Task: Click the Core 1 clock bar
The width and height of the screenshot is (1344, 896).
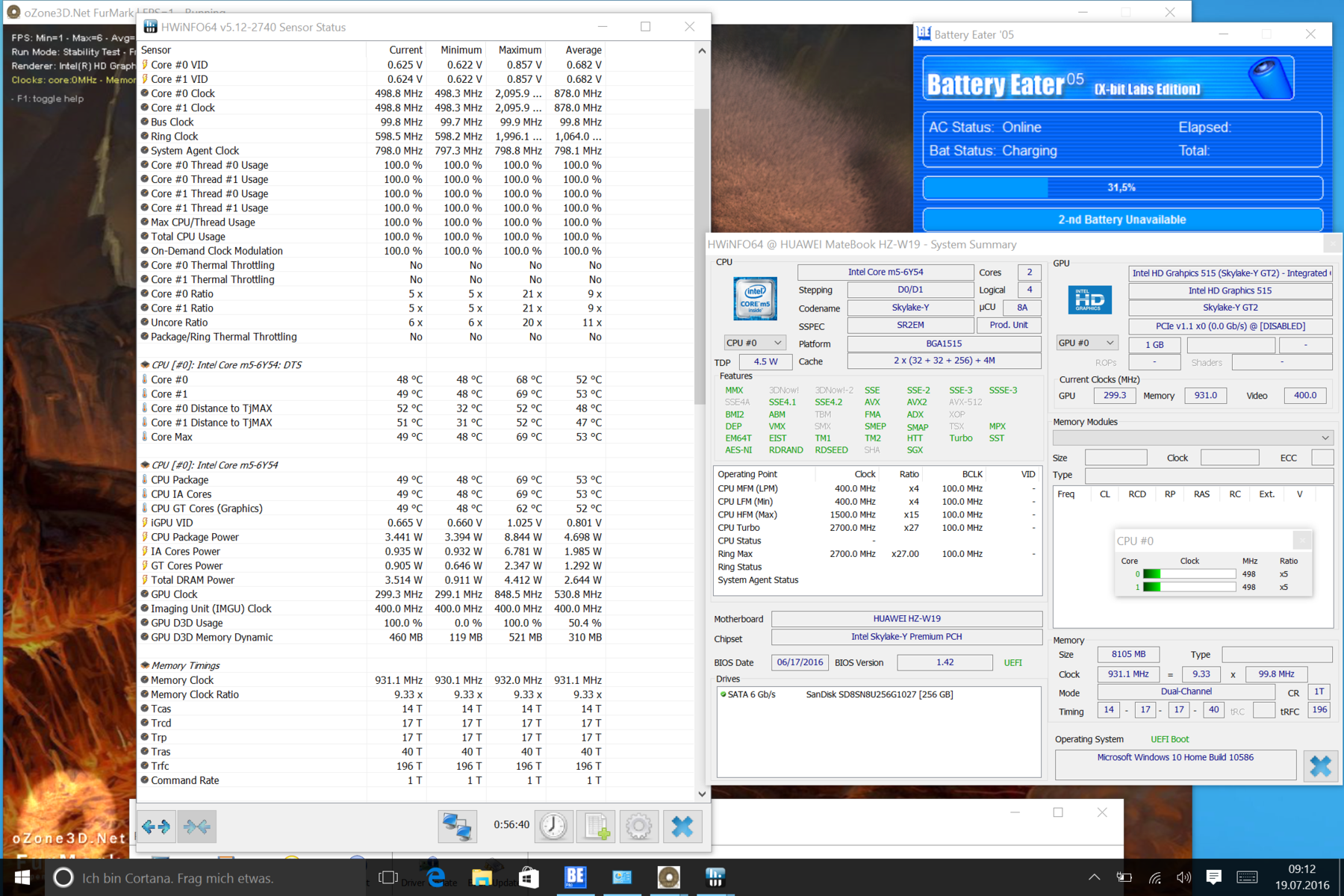Action: (1189, 587)
